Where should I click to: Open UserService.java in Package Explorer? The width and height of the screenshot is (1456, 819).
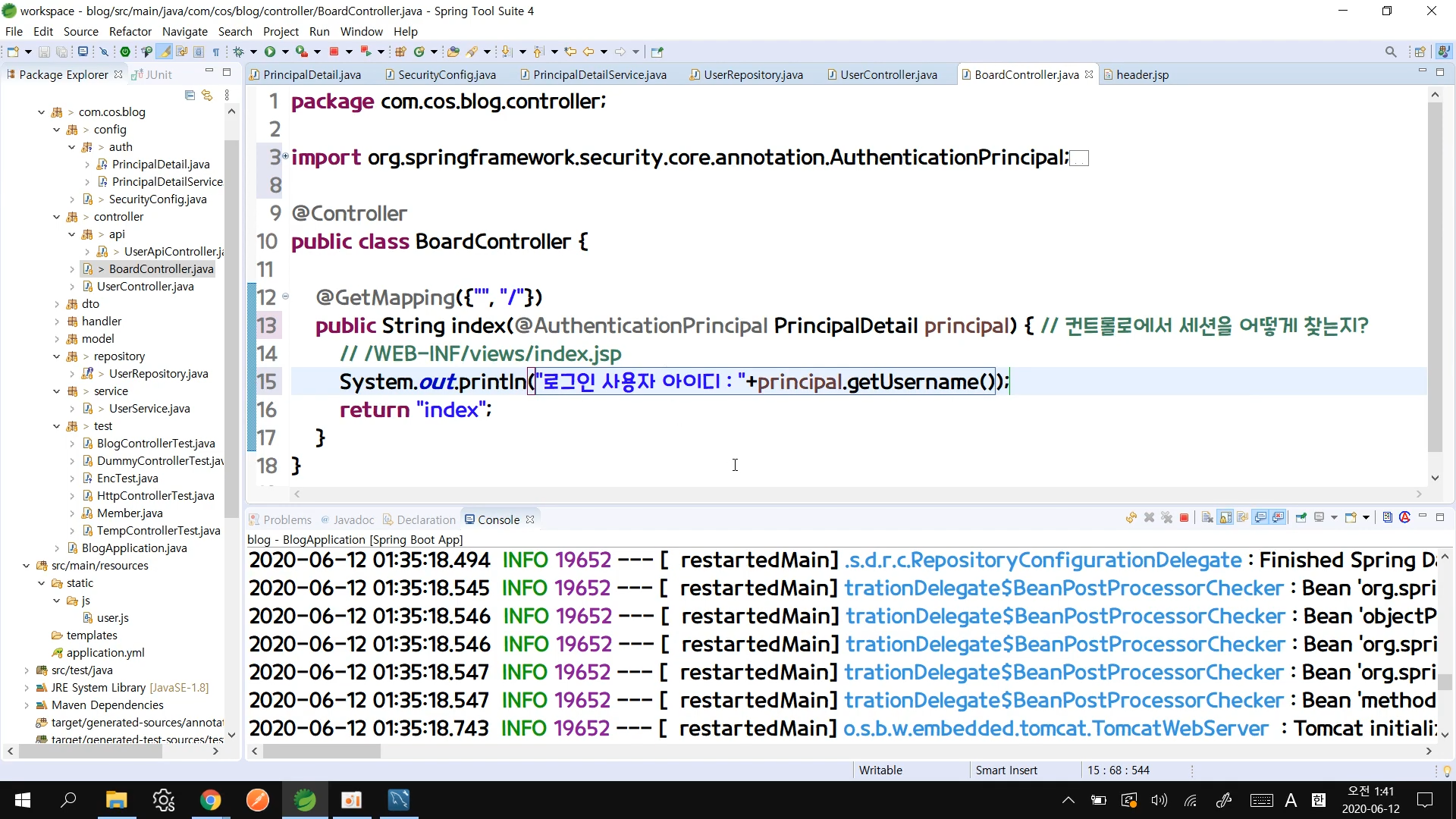point(149,409)
